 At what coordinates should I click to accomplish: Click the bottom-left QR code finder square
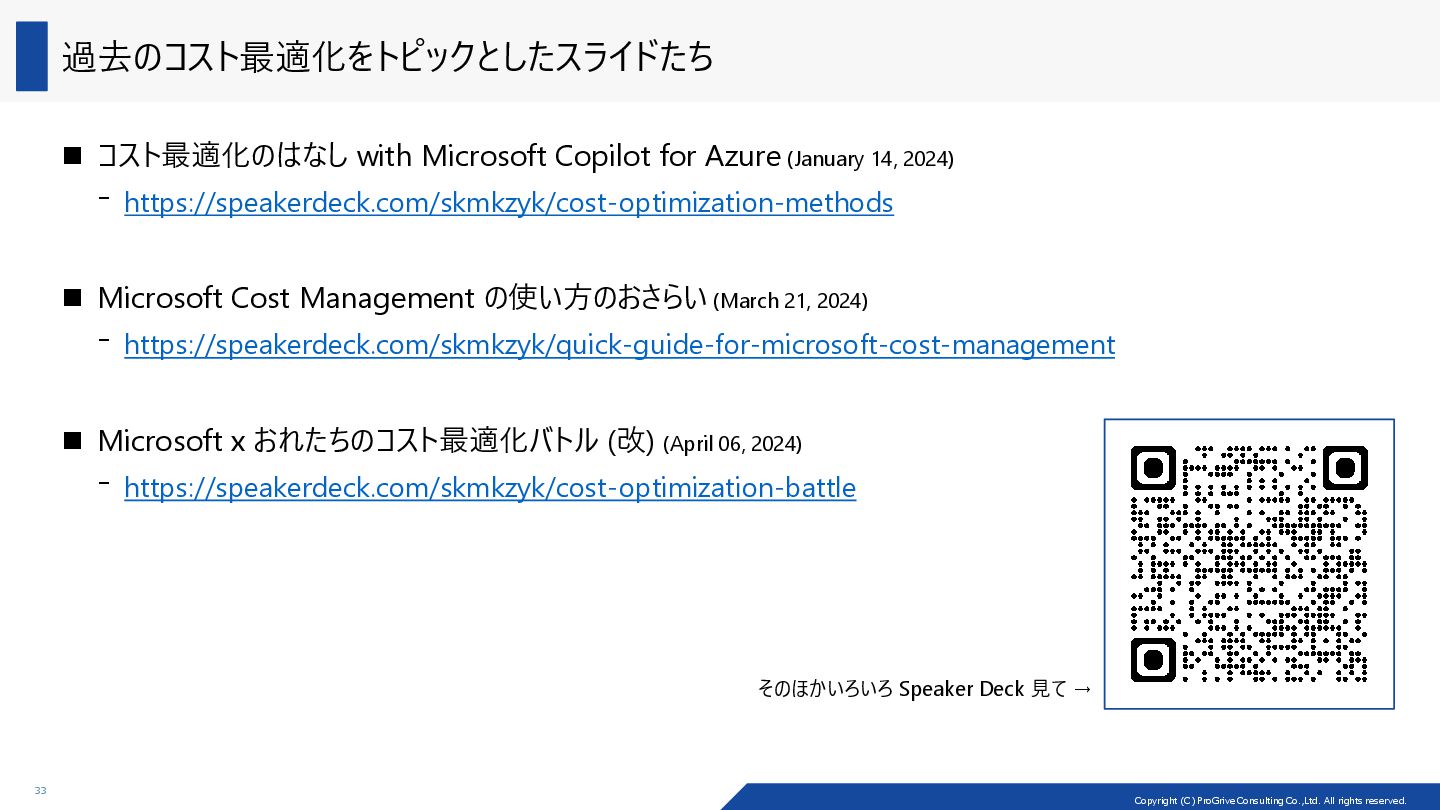pyautogui.click(x=1152, y=660)
